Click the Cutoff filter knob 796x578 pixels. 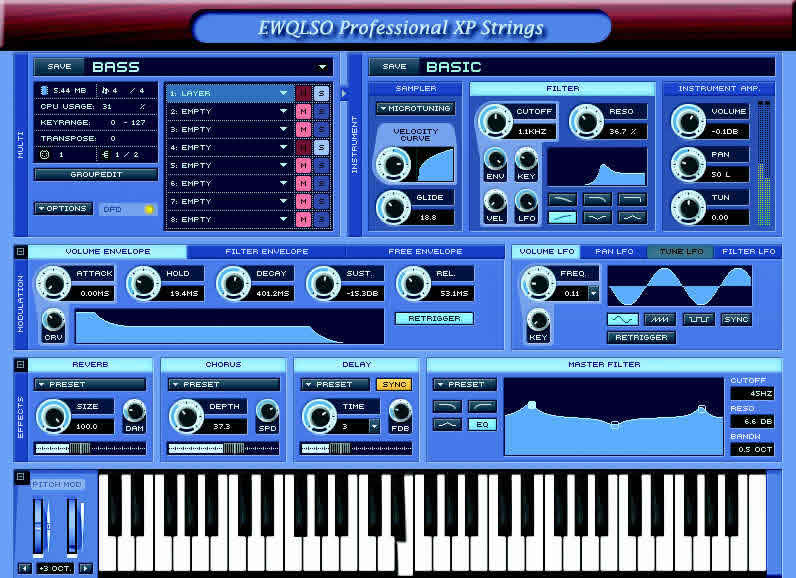(494, 121)
